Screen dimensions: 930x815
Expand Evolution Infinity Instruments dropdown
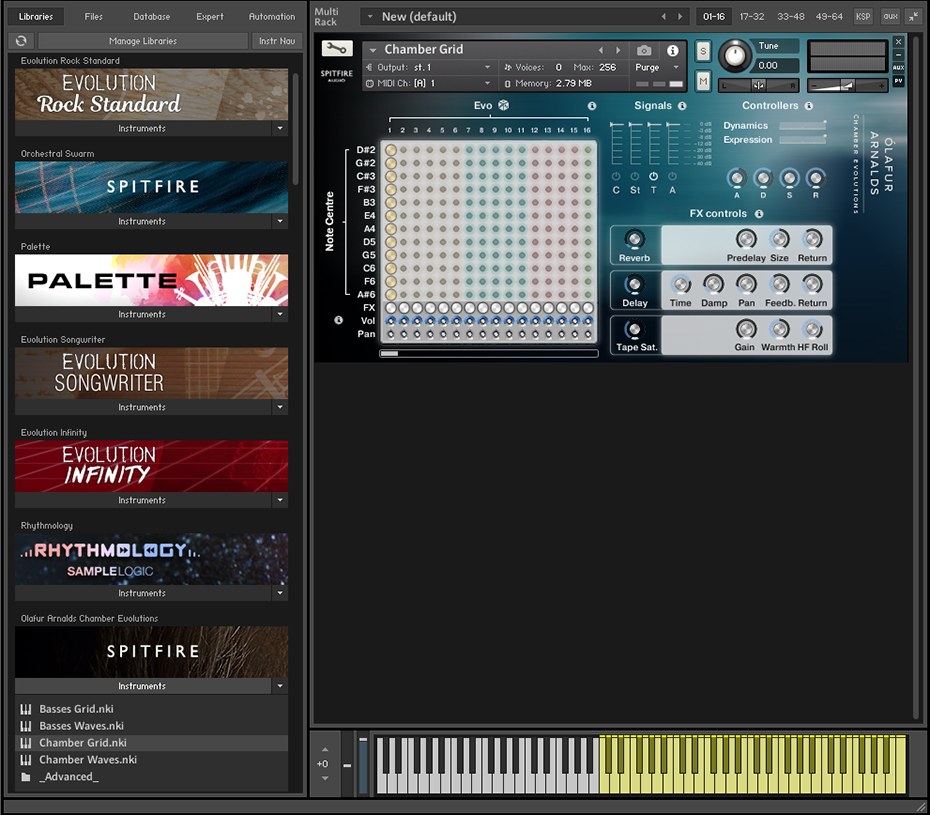[280, 500]
